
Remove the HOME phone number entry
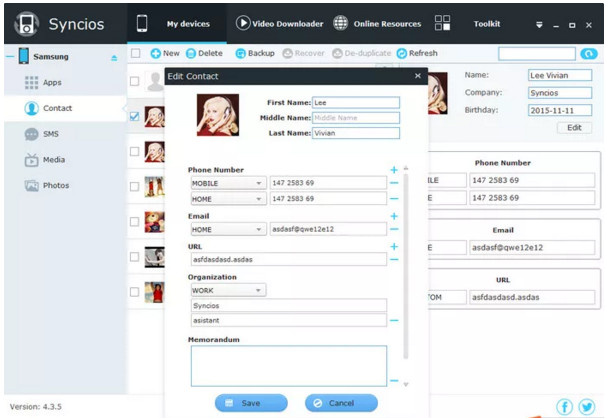coord(394,199)
